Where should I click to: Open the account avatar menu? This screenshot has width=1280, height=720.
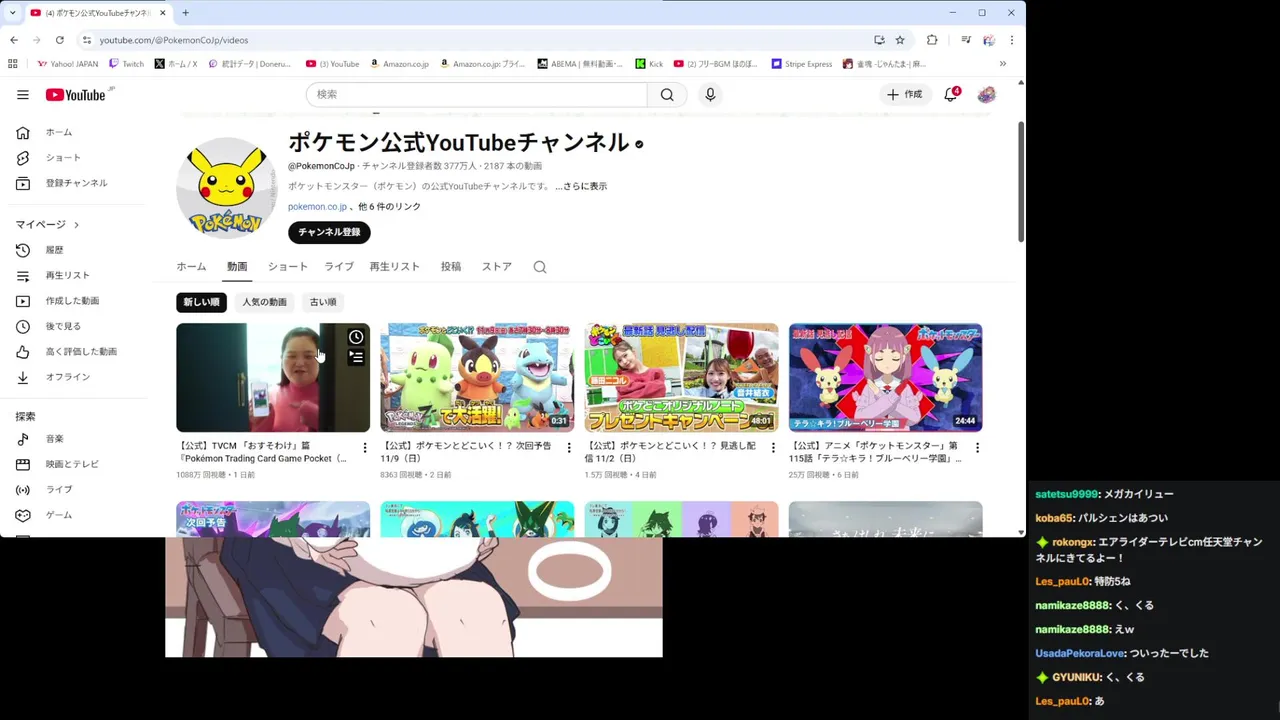tap(987, 94)
